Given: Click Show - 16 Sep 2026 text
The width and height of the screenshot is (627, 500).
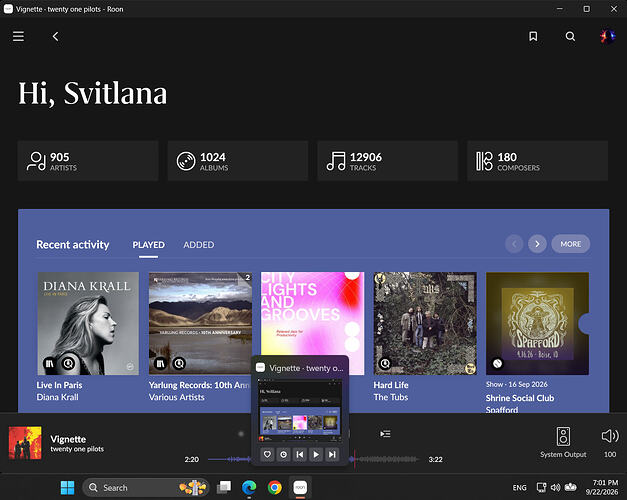Looking at the screenshot, I should [517, 384].
